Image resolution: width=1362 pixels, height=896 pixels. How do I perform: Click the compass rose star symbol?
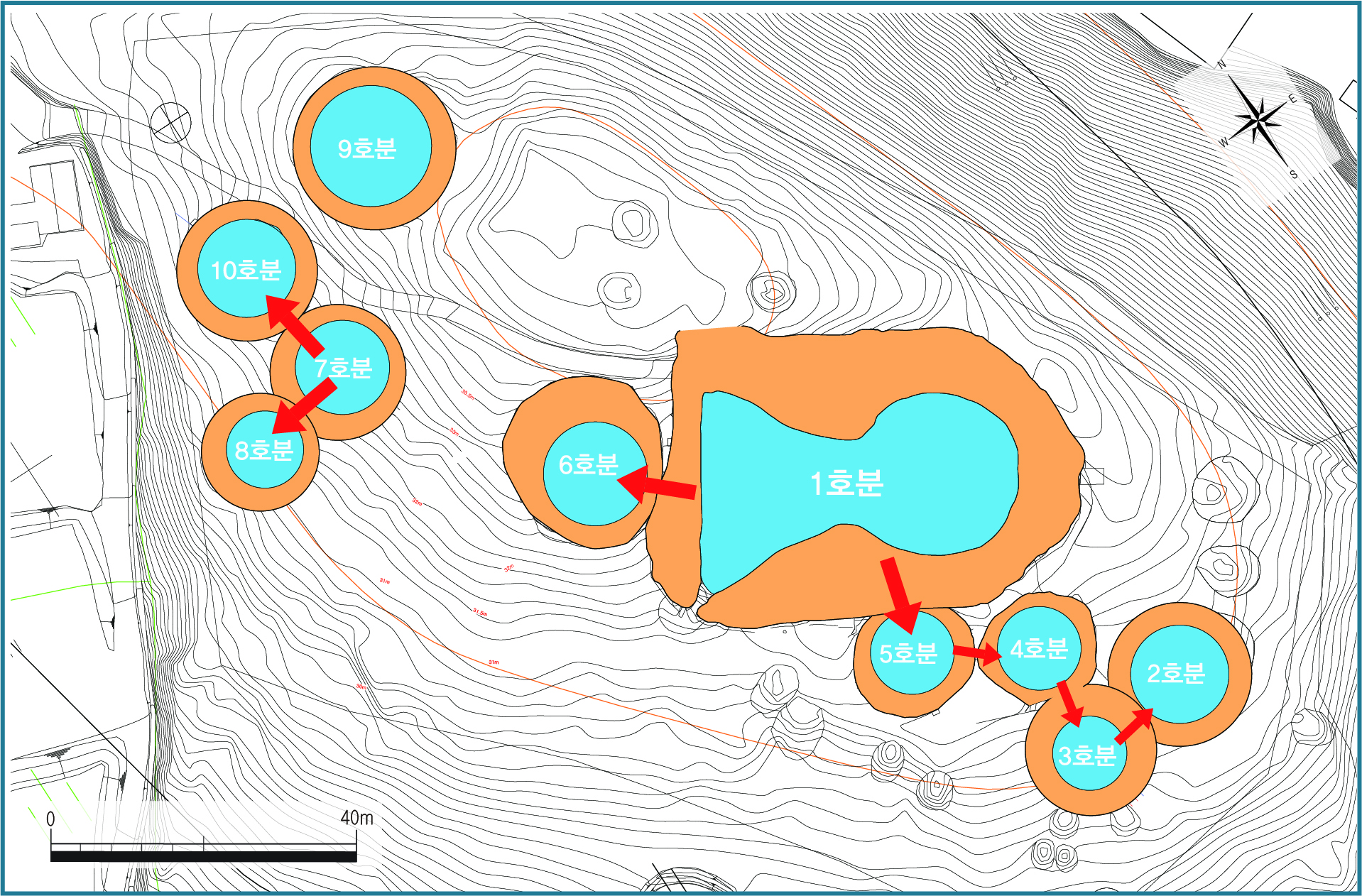pyautogui.click(x=1258, y=119)
